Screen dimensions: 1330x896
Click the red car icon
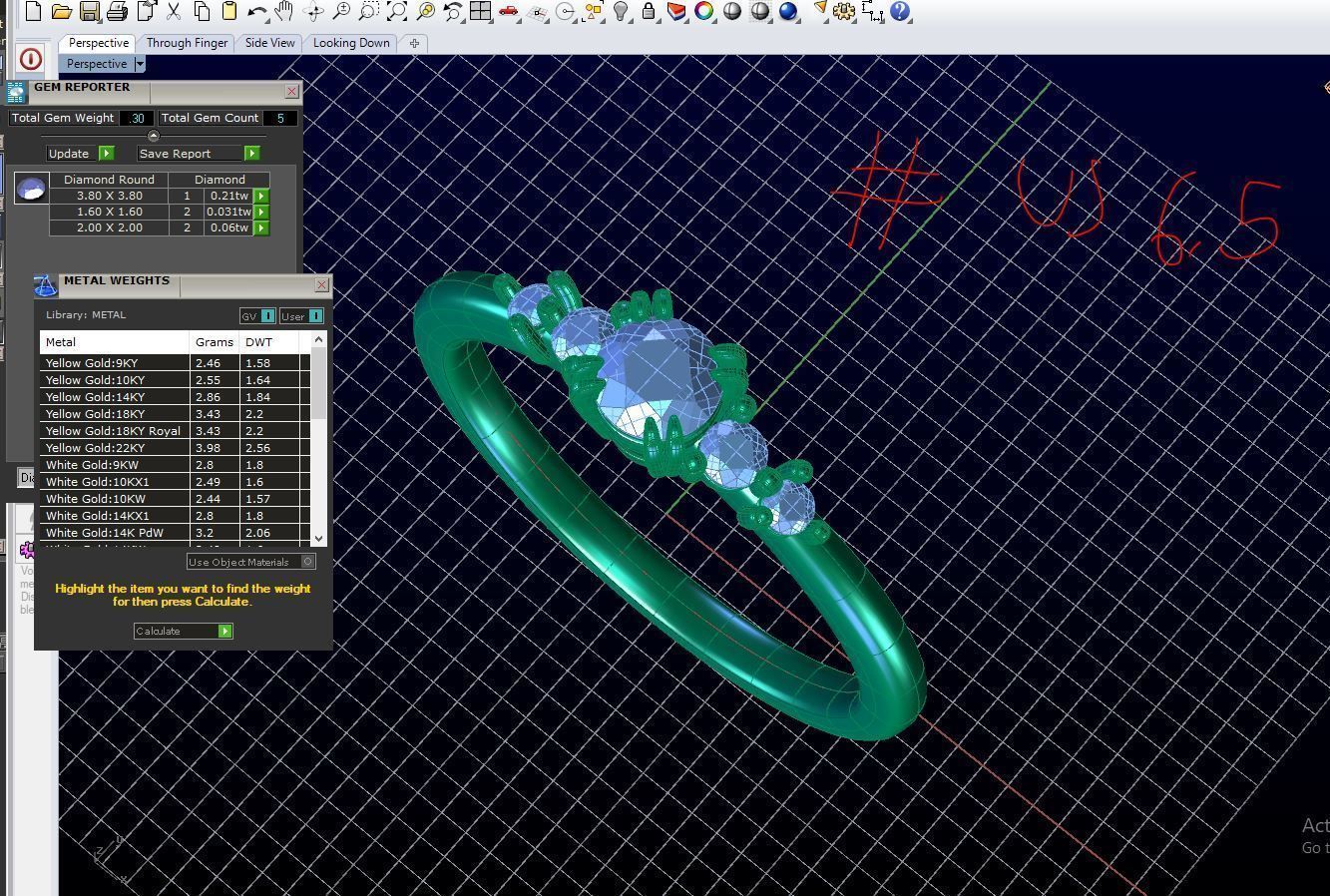click(509, 12)
